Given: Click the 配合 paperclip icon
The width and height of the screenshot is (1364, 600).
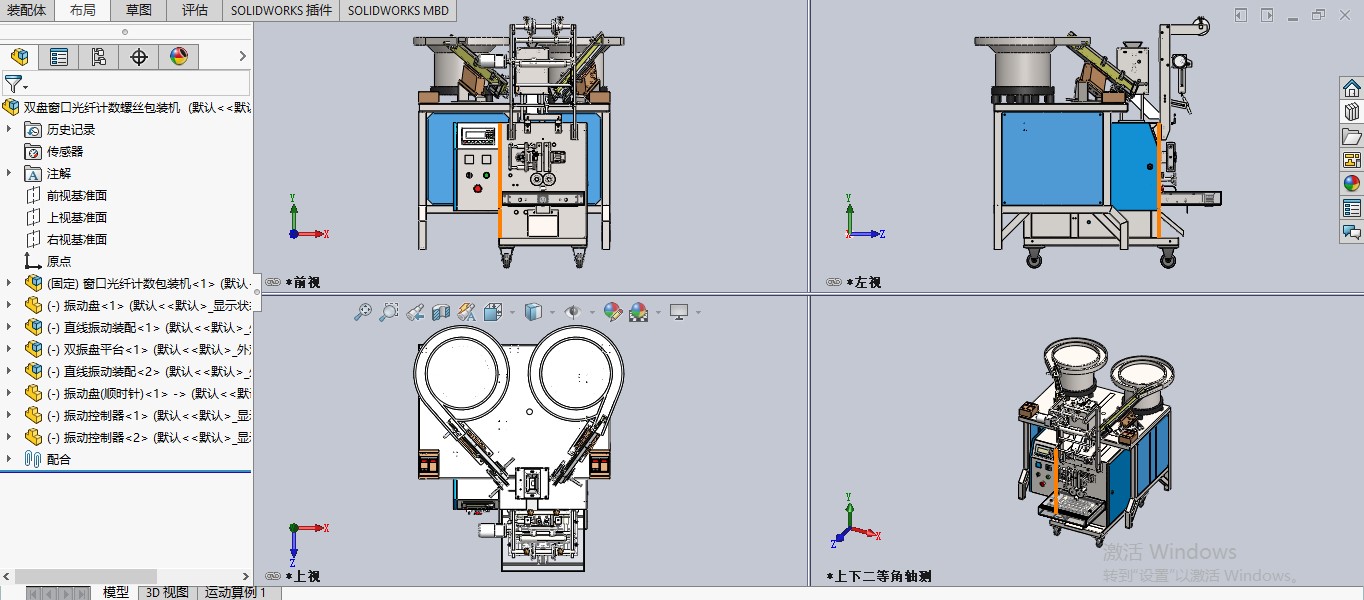Looking at the screenshot, I should (32, 459).
